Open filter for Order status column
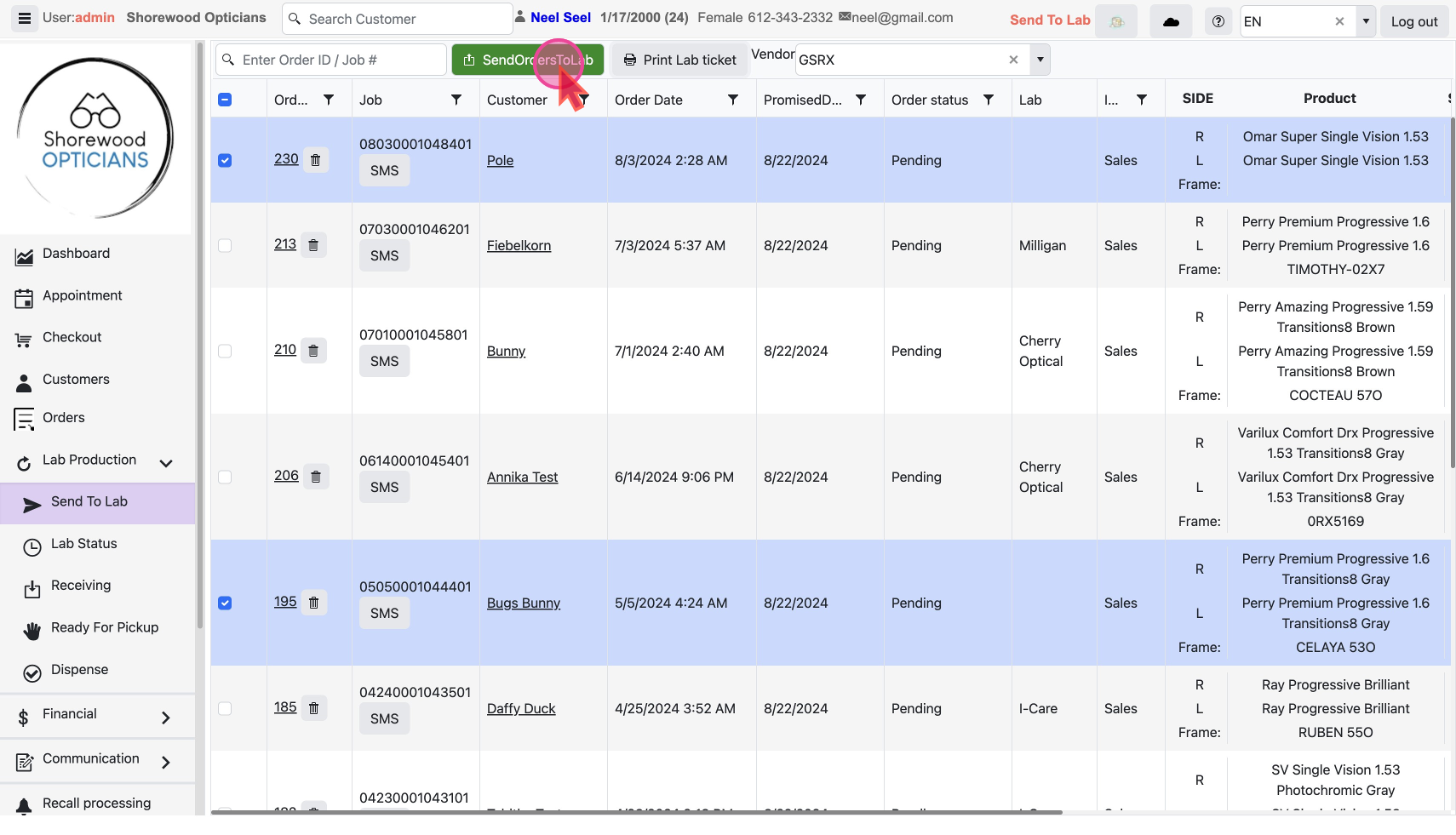Screen dimensions: 1456x835 pos(988,100)
